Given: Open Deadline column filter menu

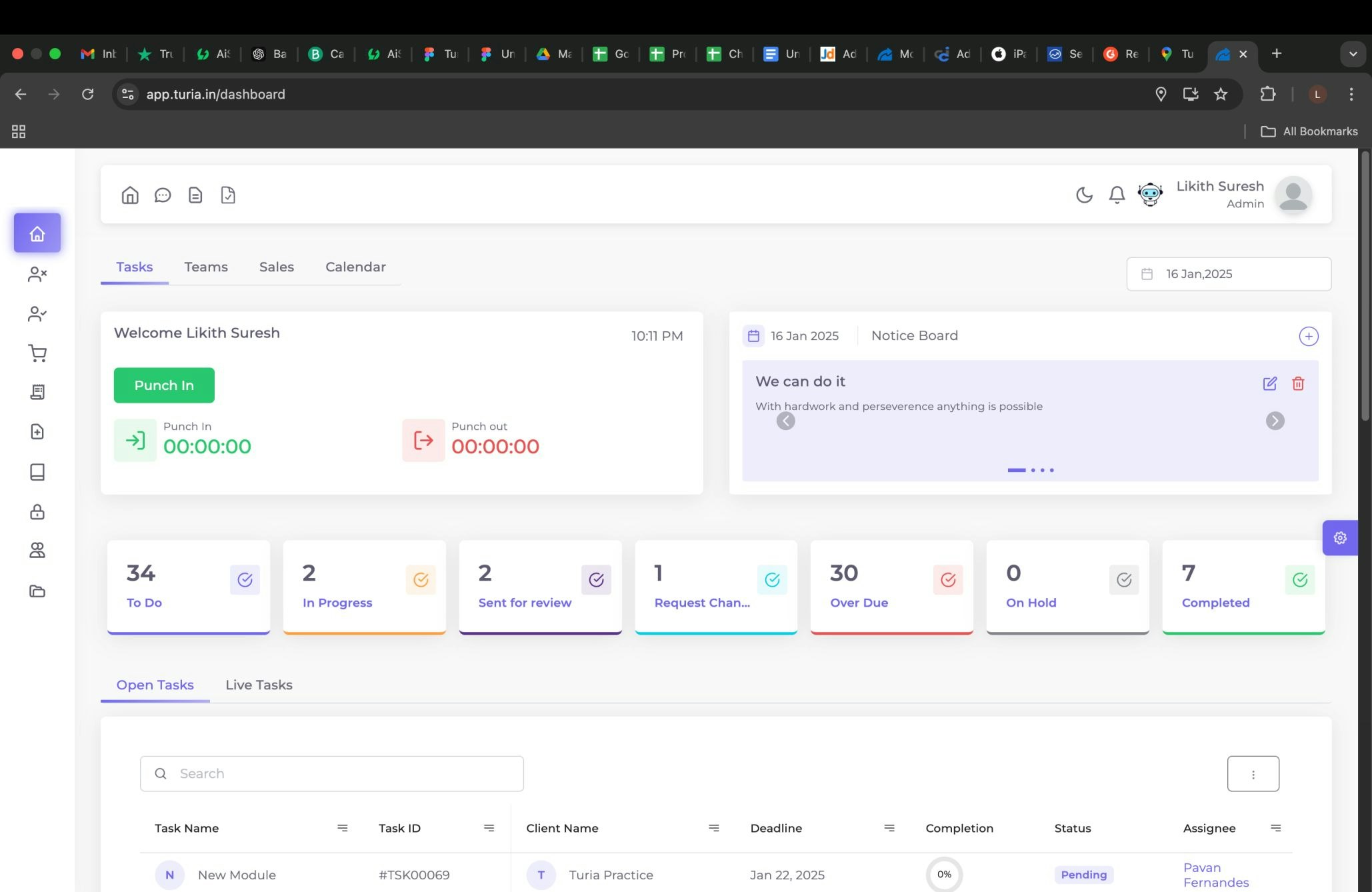Looking at the screenshot, I should pos(889,828).
